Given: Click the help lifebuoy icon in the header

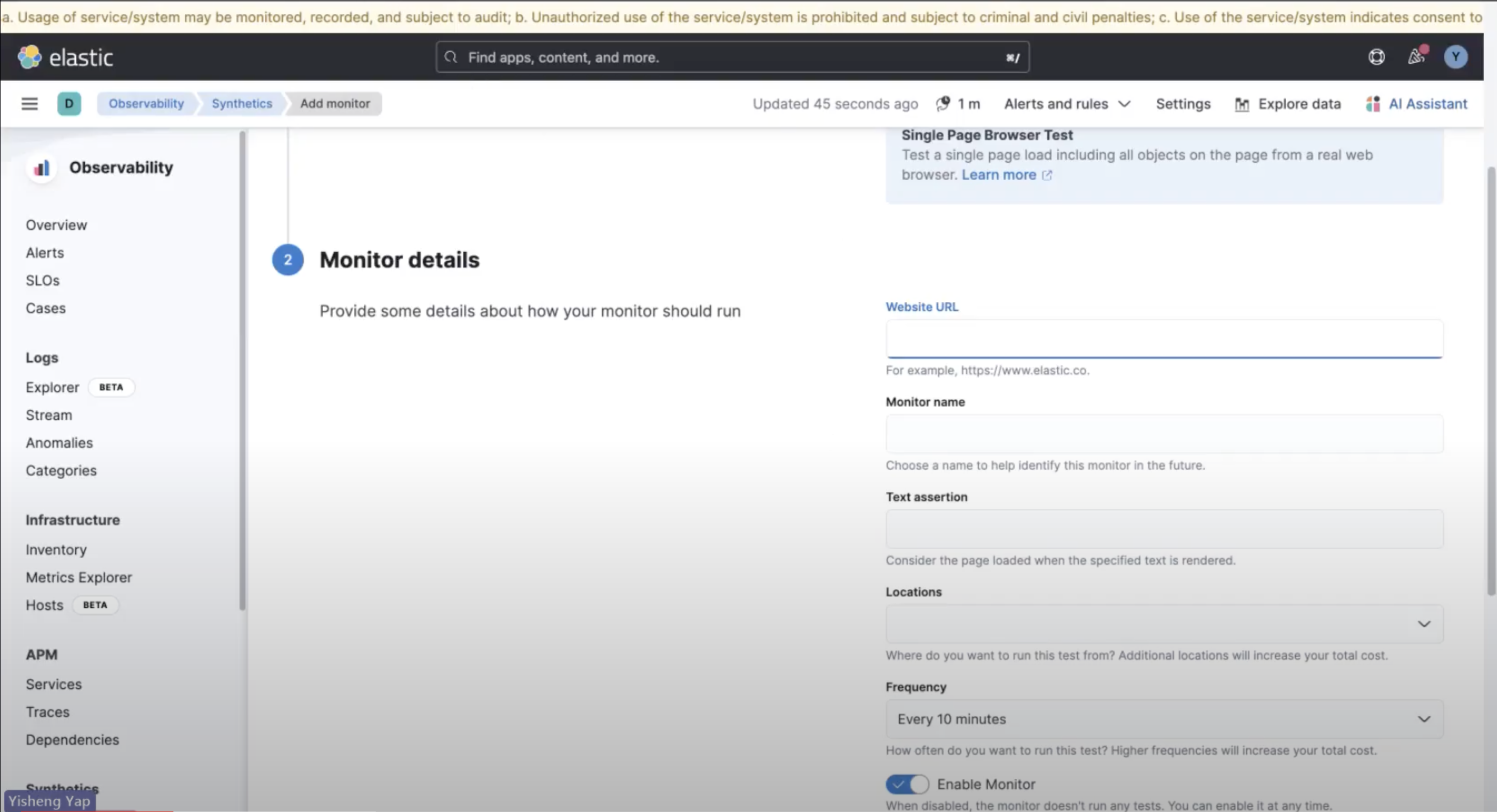Looking at the screenshot, I should point(1375,56).
